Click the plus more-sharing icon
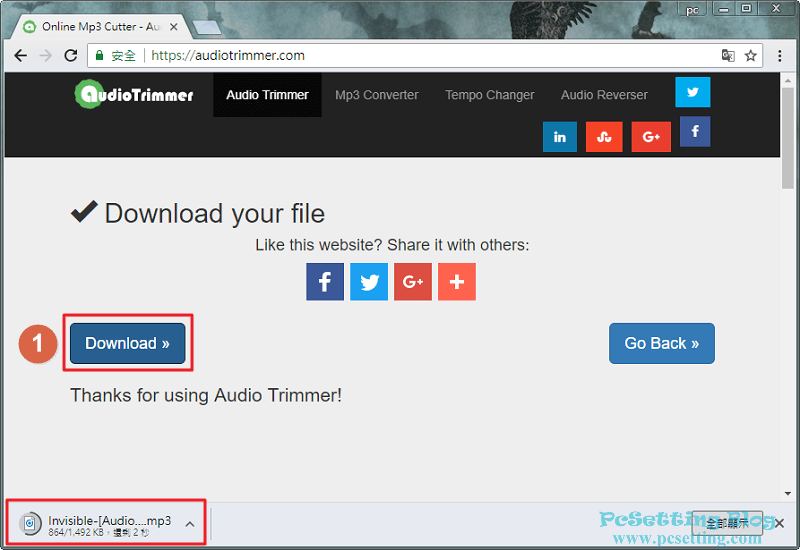This screenshot has height=550, width=800. 457,282
